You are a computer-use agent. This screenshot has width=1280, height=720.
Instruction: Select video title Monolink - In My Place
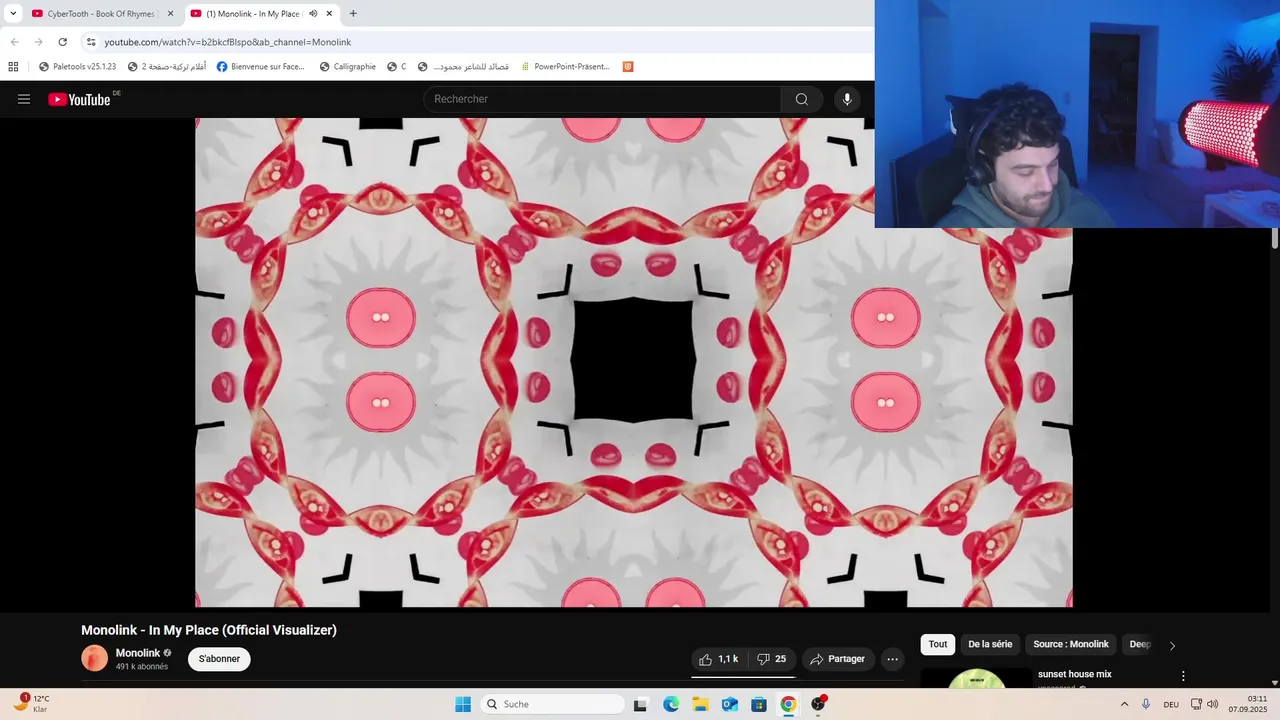click(209, 630)
